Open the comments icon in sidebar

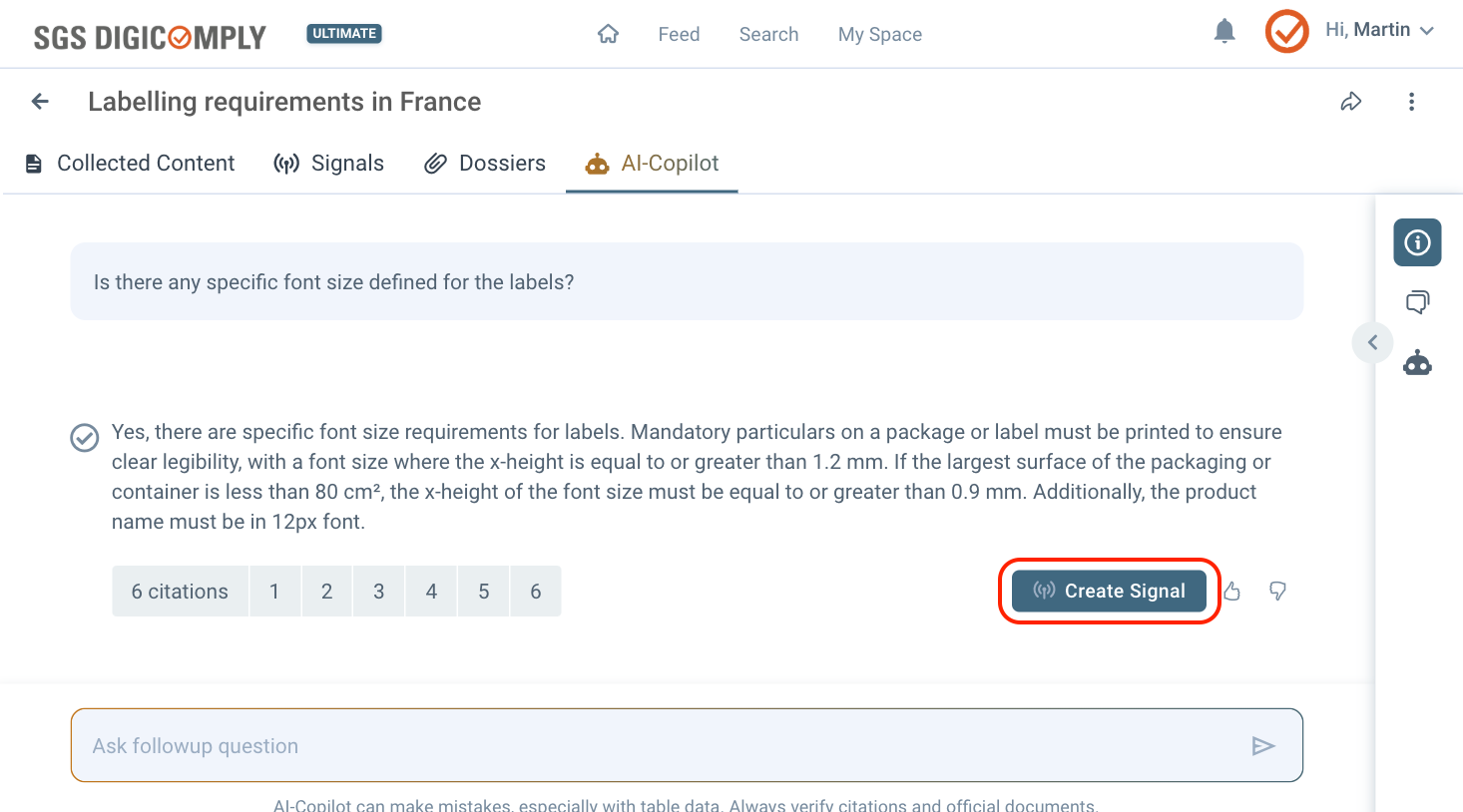pos(1417,302)
